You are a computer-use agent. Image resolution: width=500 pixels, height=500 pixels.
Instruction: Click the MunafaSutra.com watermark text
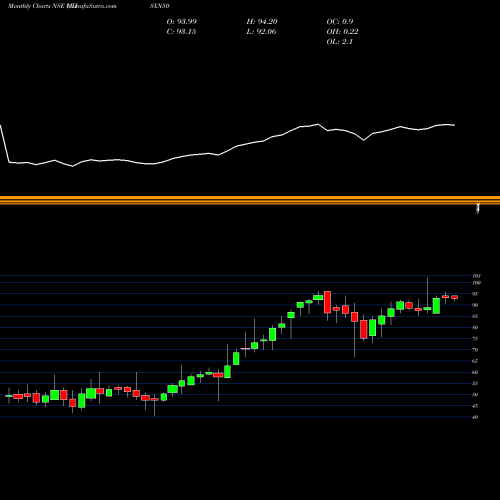(x=92, y=6)
